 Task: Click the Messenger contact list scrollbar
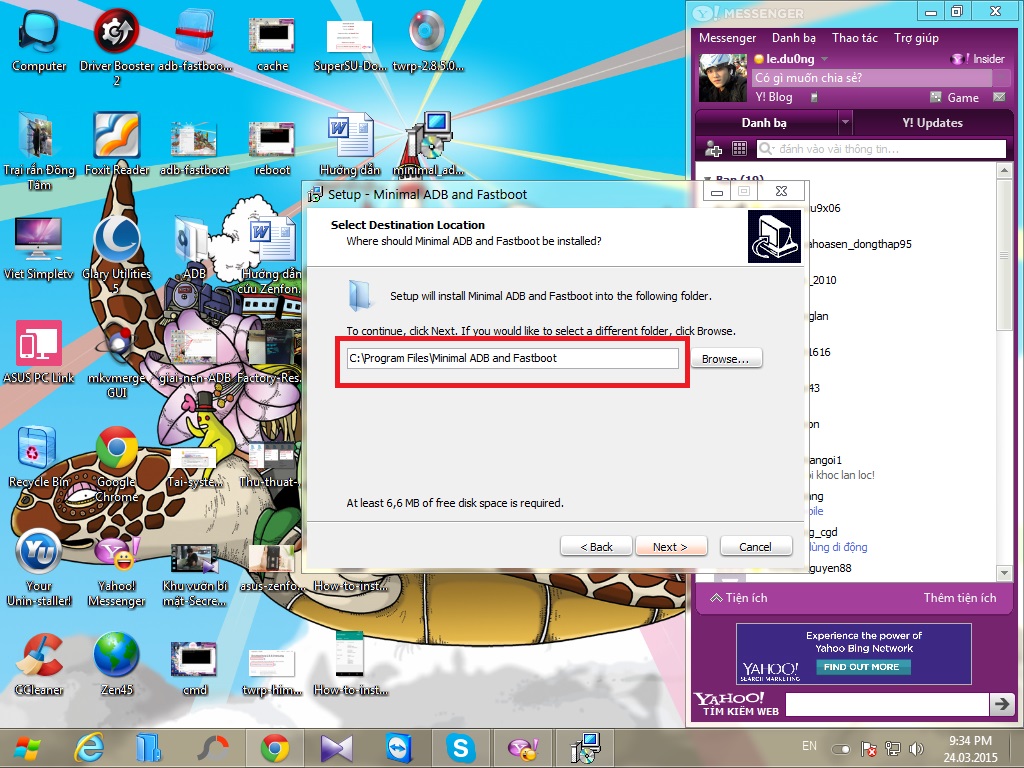1004,255
